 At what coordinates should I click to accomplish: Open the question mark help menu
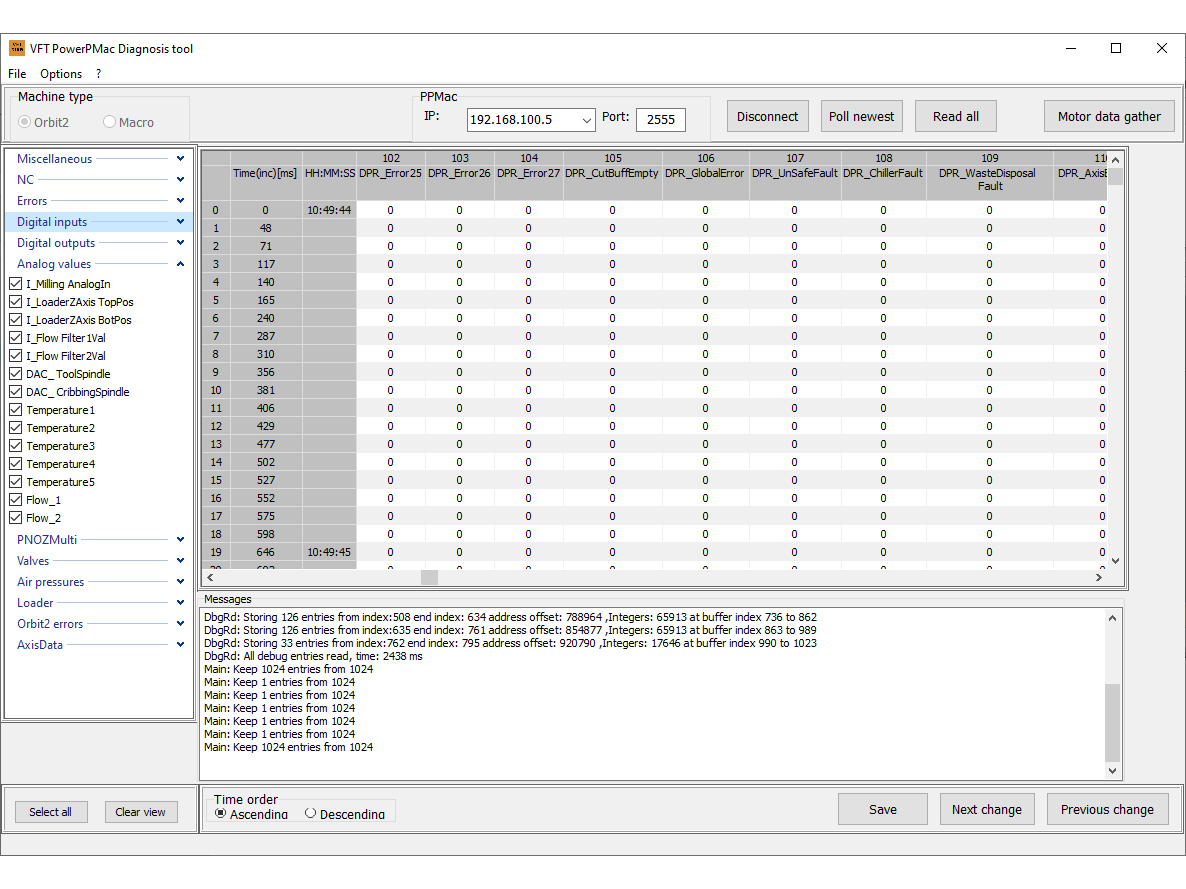99,74
